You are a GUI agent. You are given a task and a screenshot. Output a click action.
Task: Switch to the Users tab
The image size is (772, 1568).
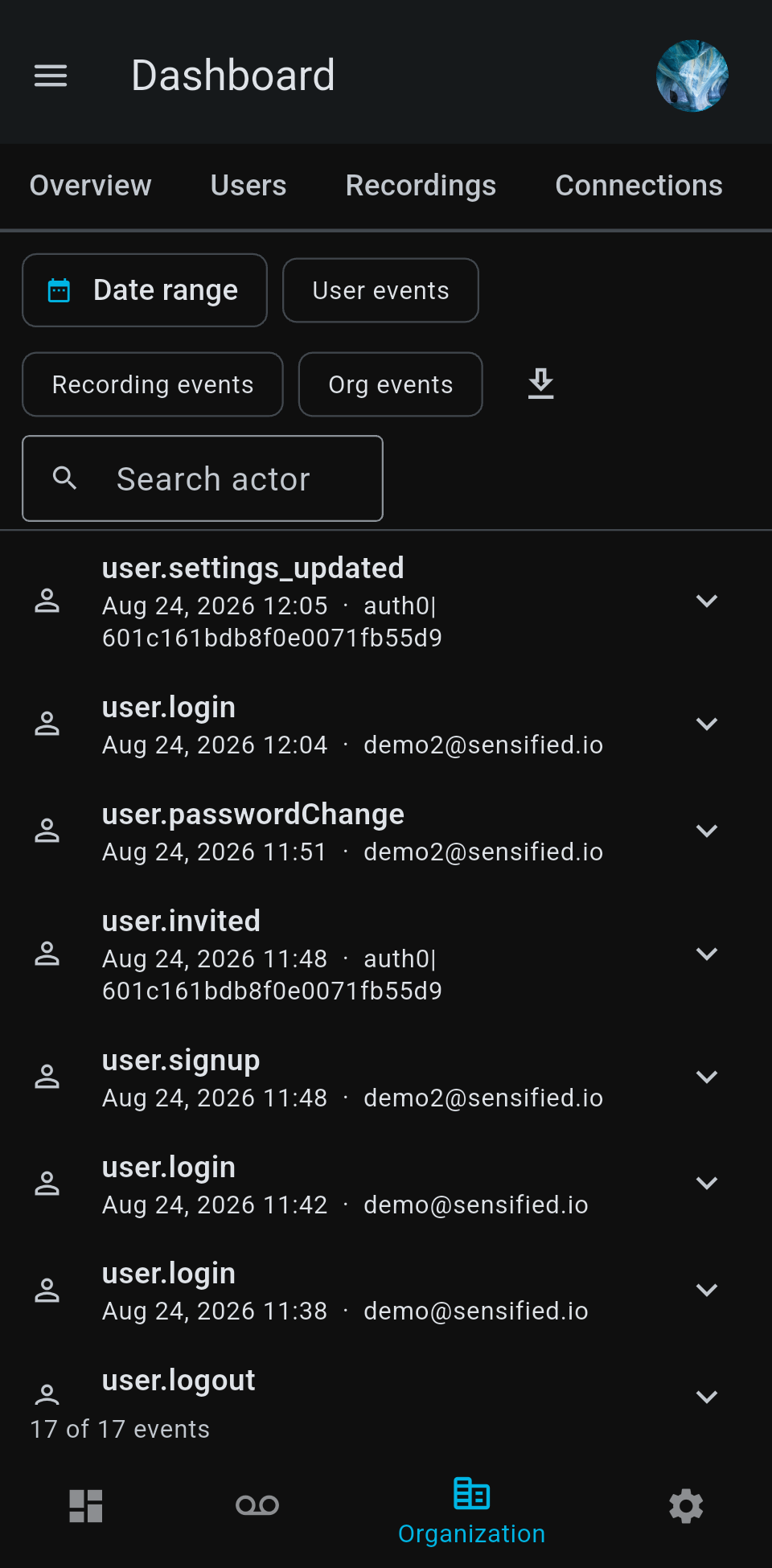(248, 186)
